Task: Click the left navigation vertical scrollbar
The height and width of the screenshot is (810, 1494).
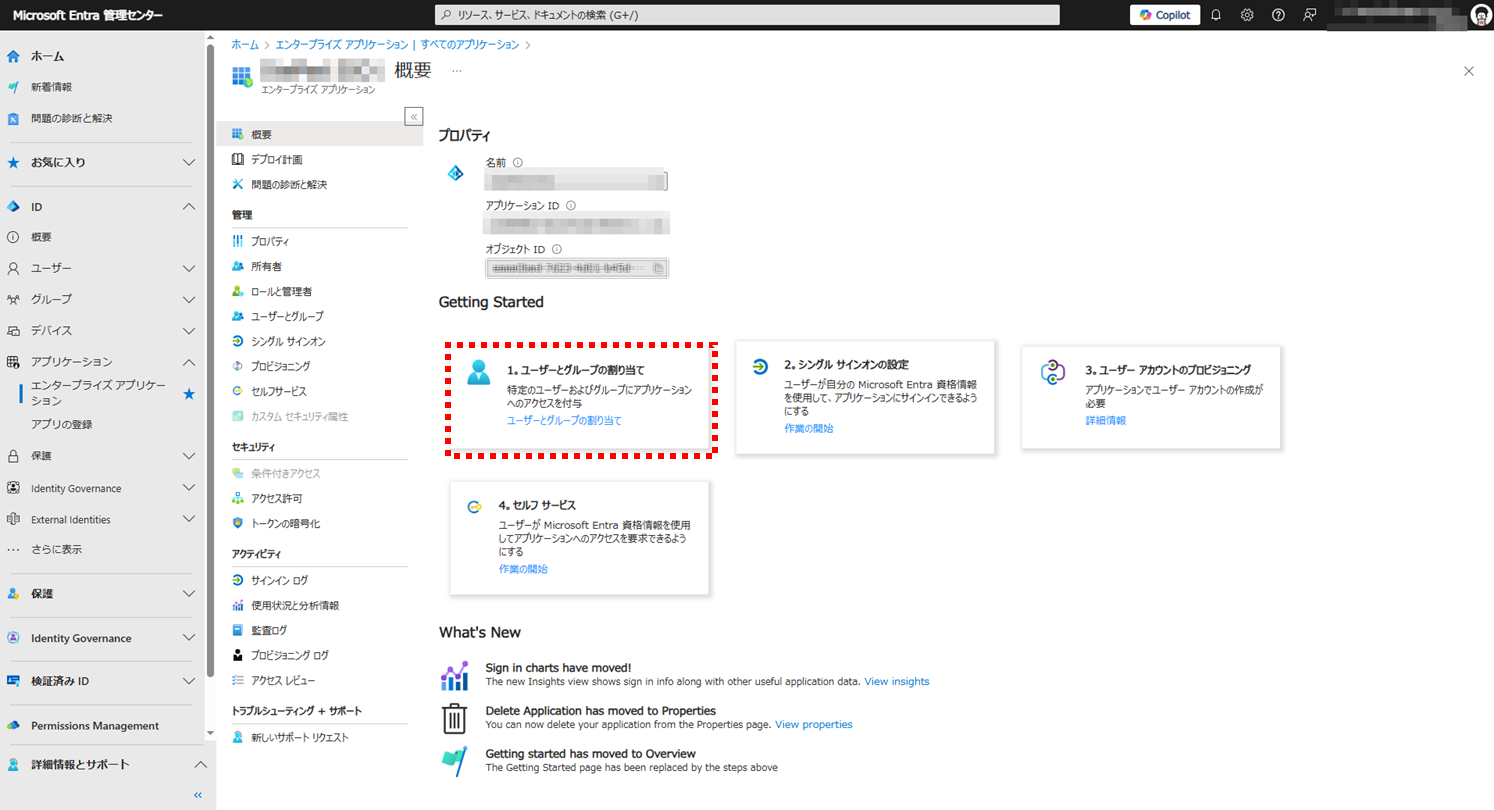Action: (210, 360)
